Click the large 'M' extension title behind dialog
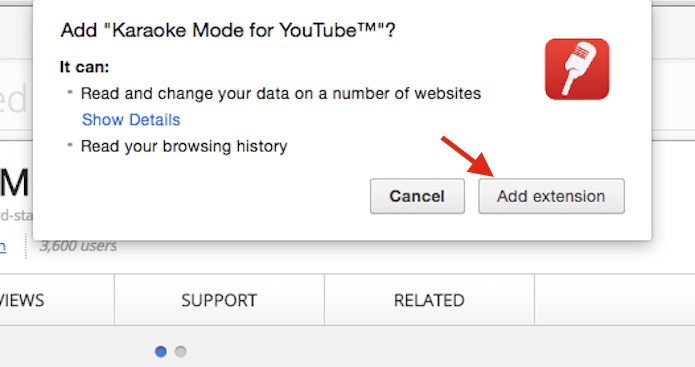Image resolution: width=695 pixels, height=367 pixels. 15,183
